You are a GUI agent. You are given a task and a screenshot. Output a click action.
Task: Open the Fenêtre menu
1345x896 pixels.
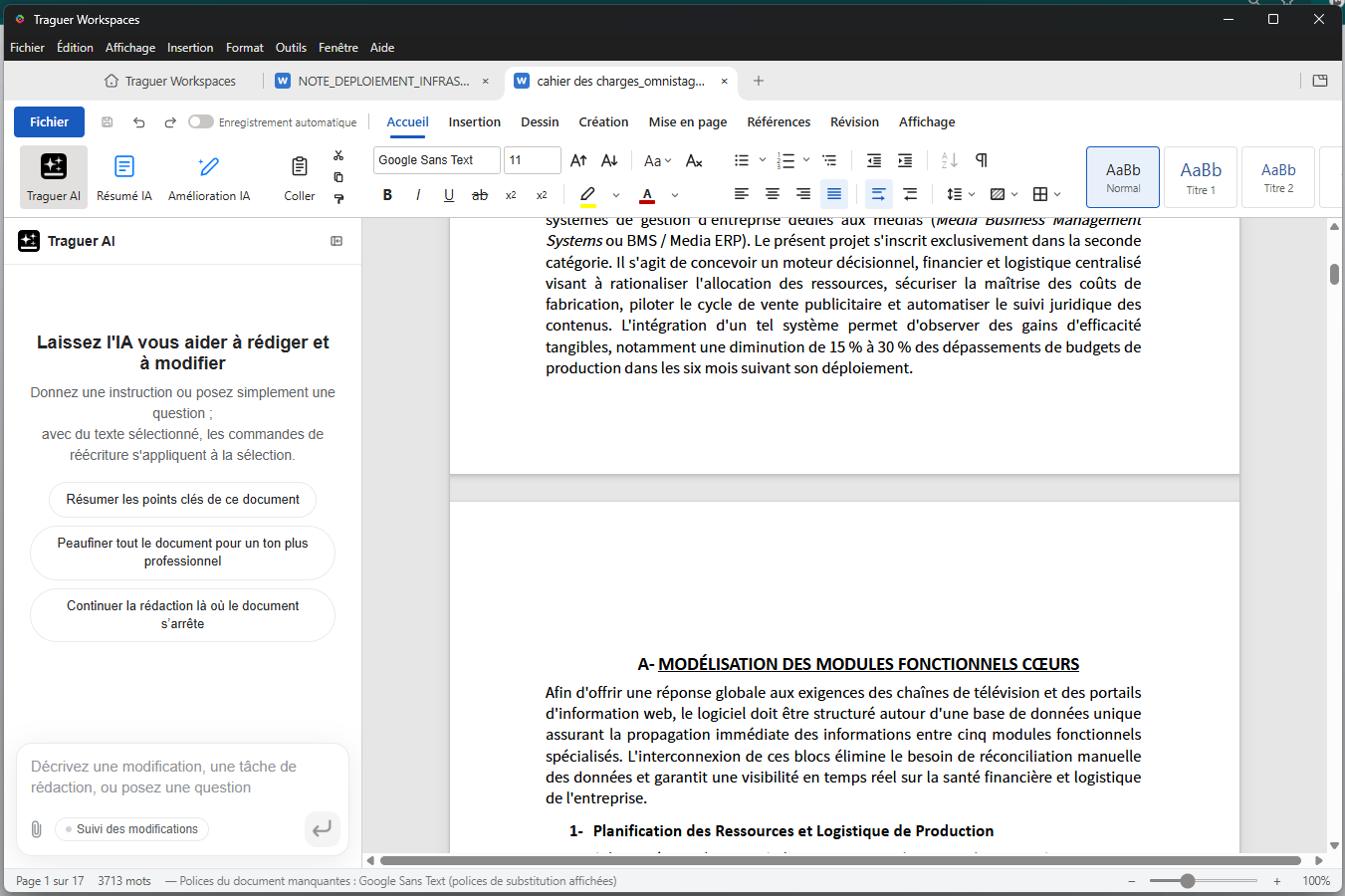338,48
